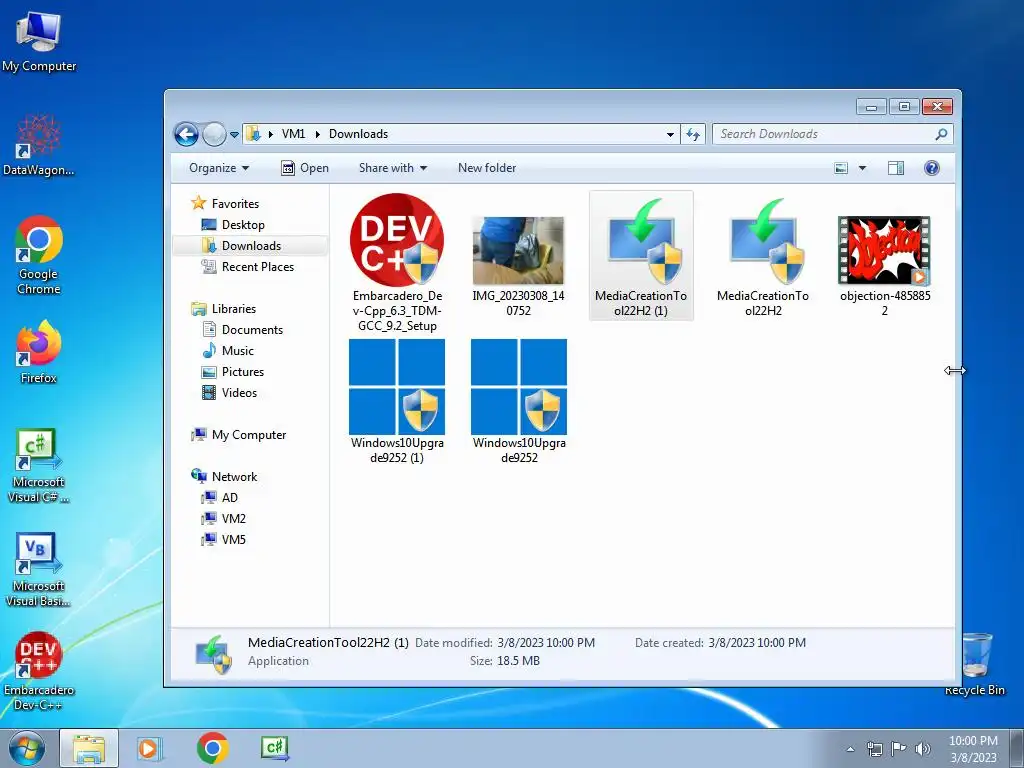The width and height of the screenshot is (1024, 768).
Task: Select the Recycle Bin desktop icon
Action: [x=975, y=664]
